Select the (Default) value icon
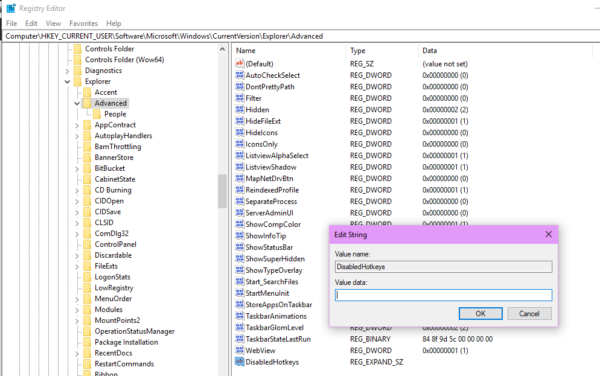This screenshot has width=600, height=376. point(240,63)
